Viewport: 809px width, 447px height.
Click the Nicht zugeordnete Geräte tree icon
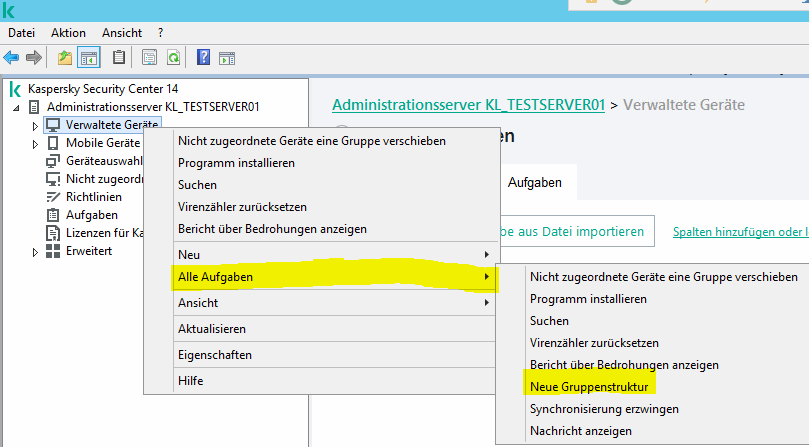pyautogui.click(x=53, y=179)
